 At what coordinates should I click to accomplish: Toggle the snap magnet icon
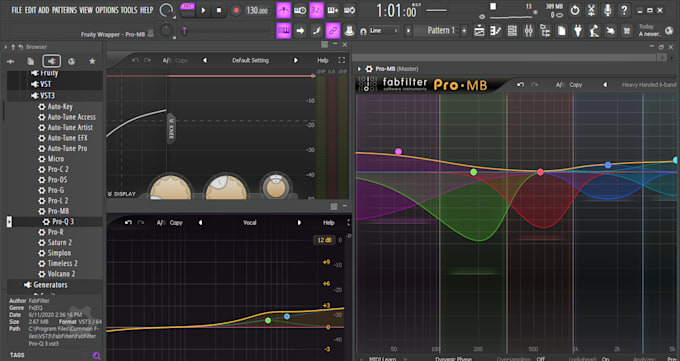click(363, 31)
